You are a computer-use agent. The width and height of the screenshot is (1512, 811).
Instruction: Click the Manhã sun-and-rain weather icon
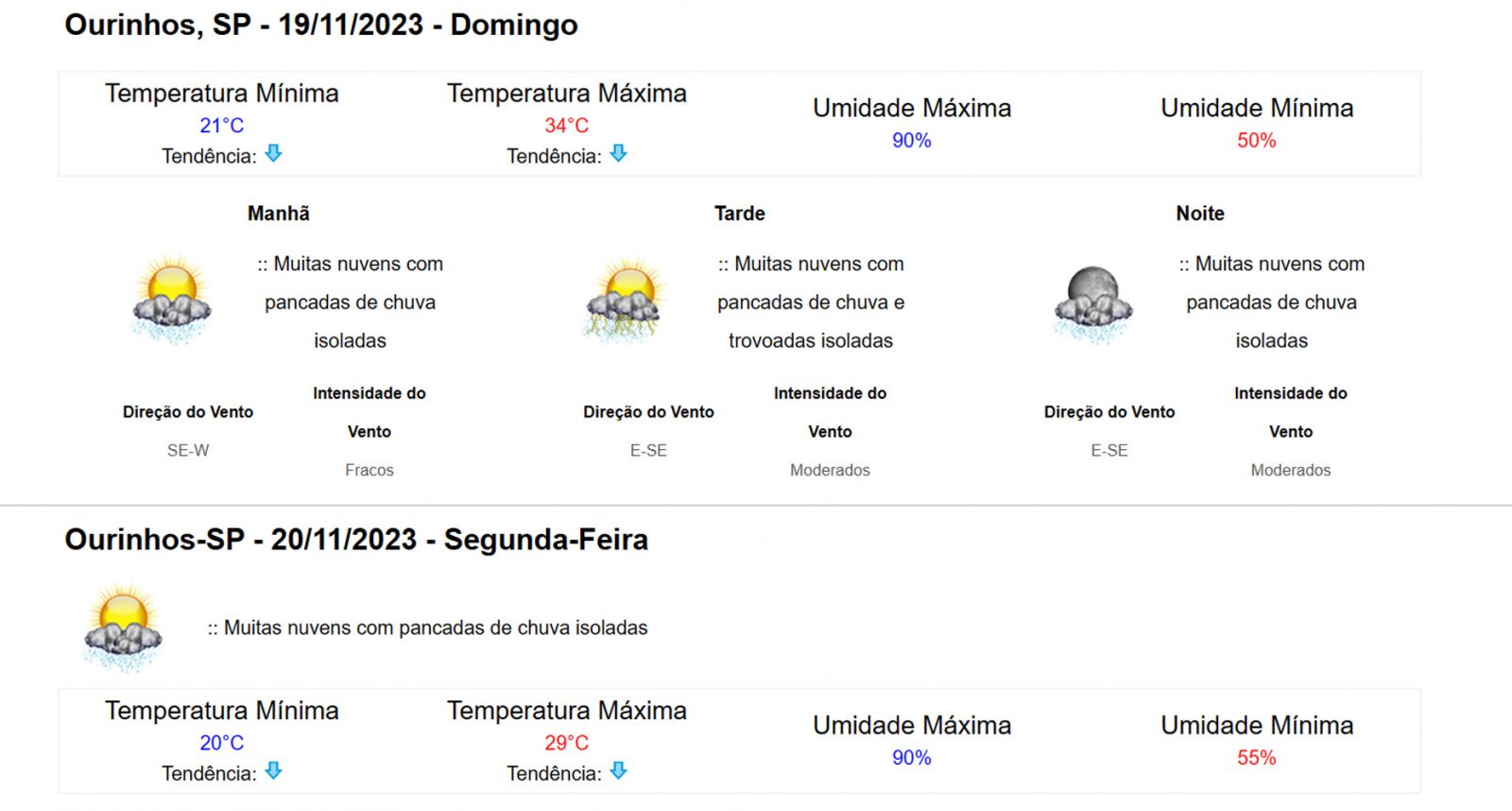pyautogui.click(x=171, y=300)
